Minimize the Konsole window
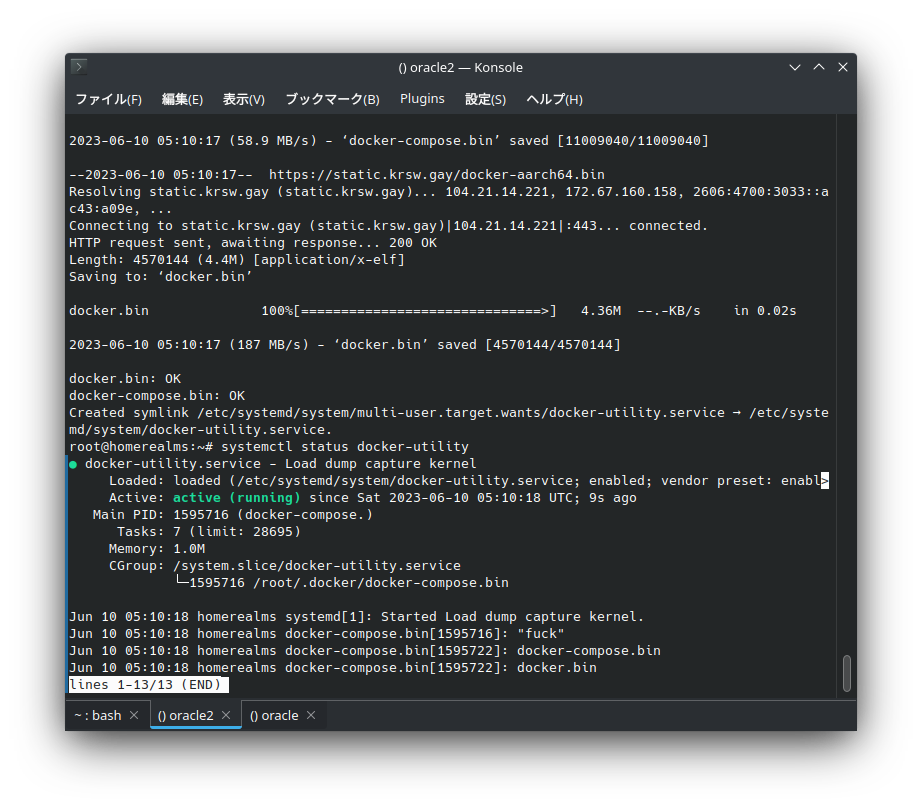This screenshot has height=808, width=922. 795,67
